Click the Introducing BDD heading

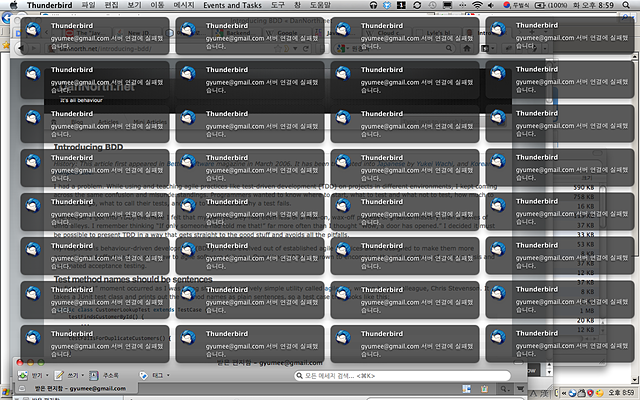click(88, 147)
